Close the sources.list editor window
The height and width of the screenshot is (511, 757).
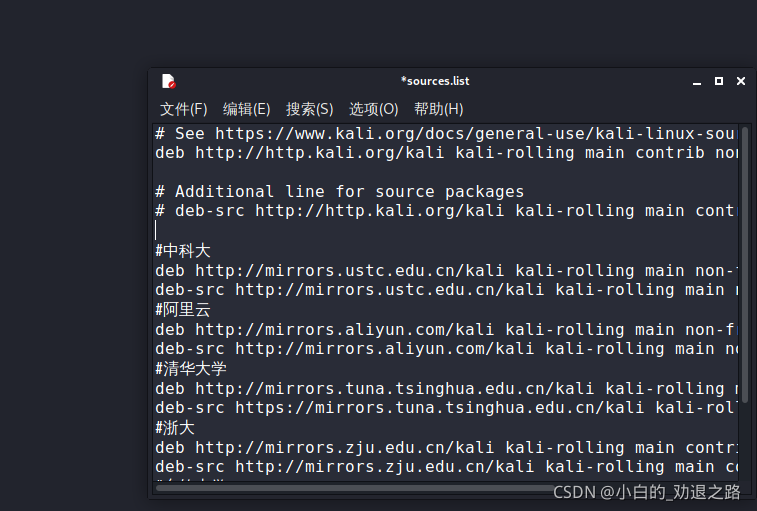(x=741, y=81)
